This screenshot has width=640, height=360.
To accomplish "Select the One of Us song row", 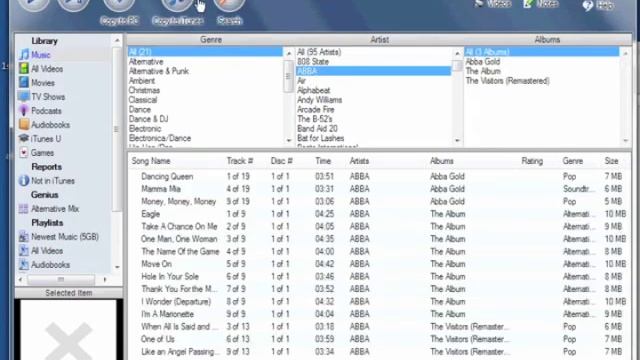I will pyautogui.click(x=380, y=339).
